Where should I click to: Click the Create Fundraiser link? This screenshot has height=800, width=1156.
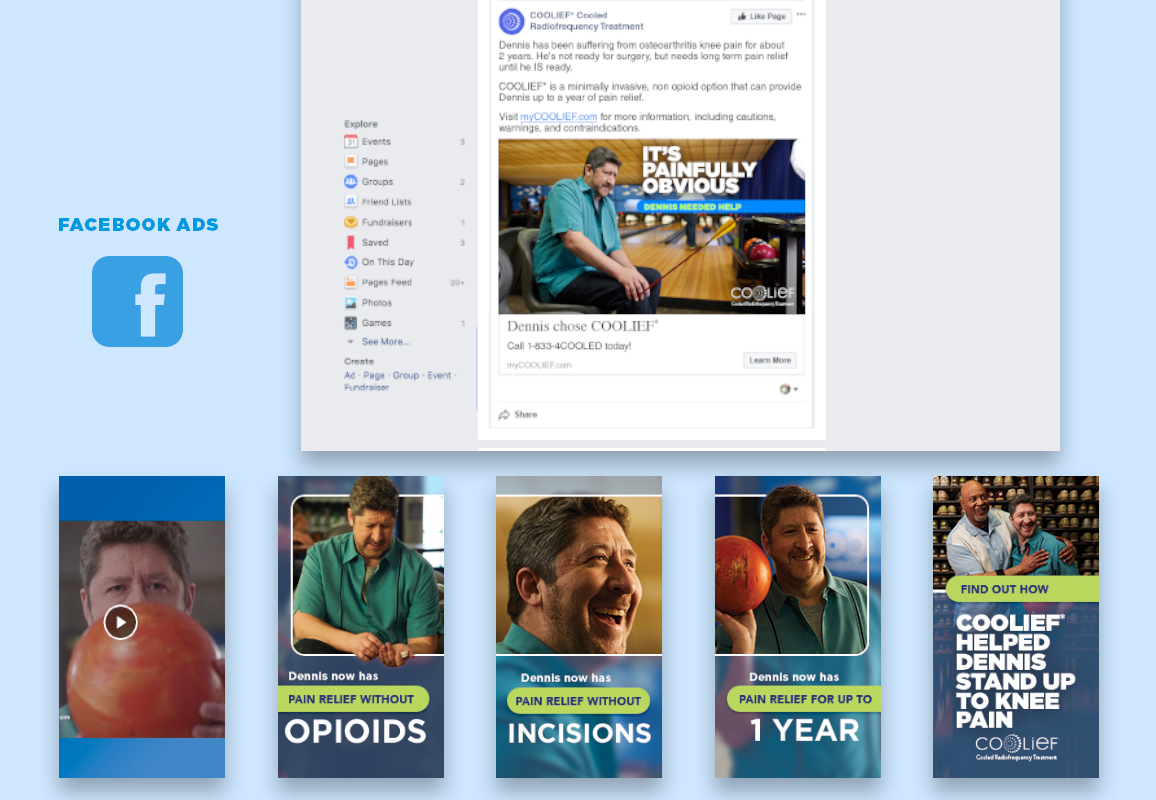366,387
